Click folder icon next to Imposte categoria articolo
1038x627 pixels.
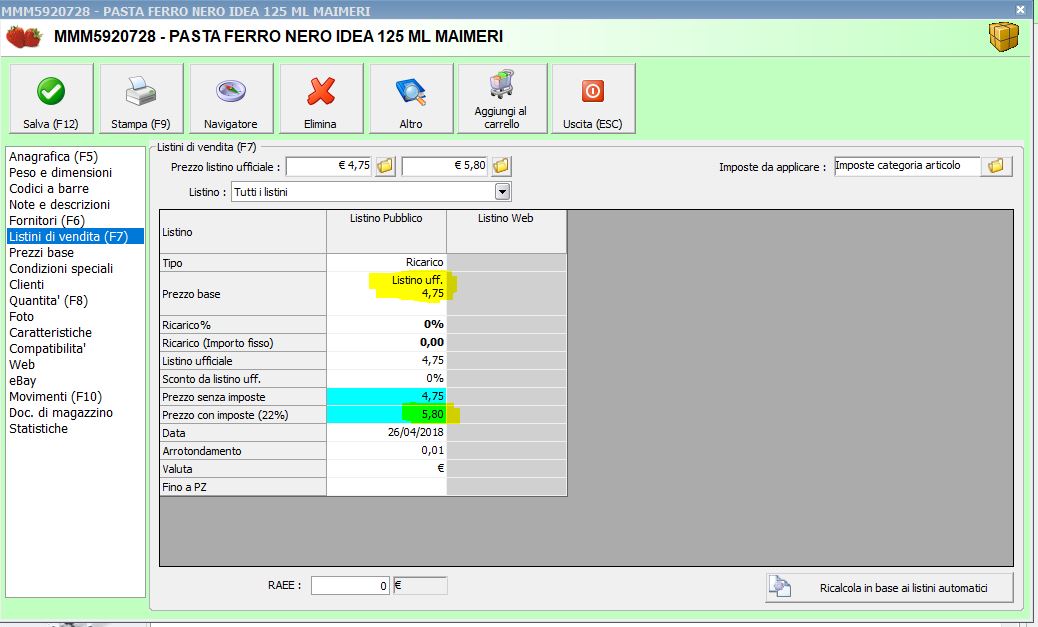click(x=996, y=166)
